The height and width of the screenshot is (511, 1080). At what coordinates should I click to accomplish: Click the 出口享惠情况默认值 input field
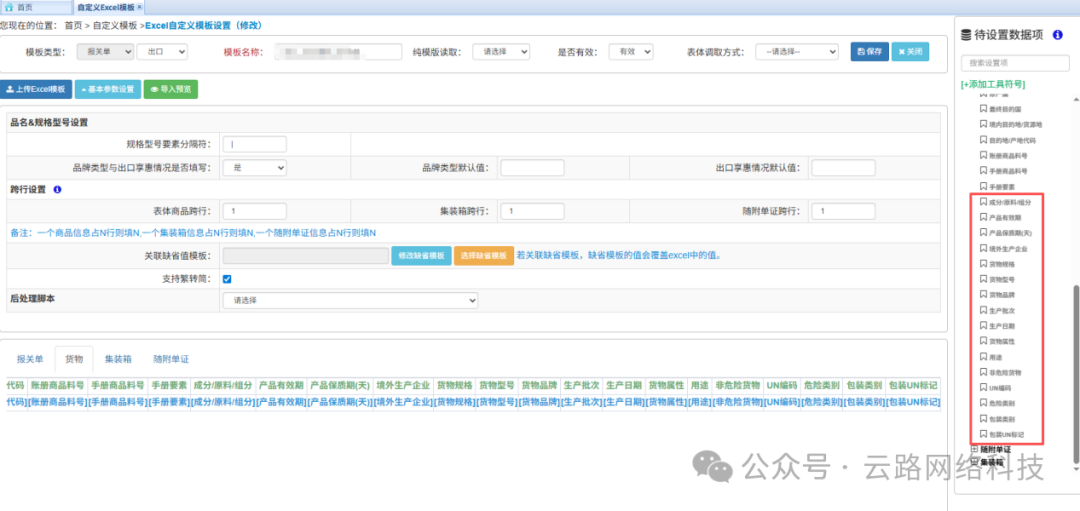coord(843,167)
